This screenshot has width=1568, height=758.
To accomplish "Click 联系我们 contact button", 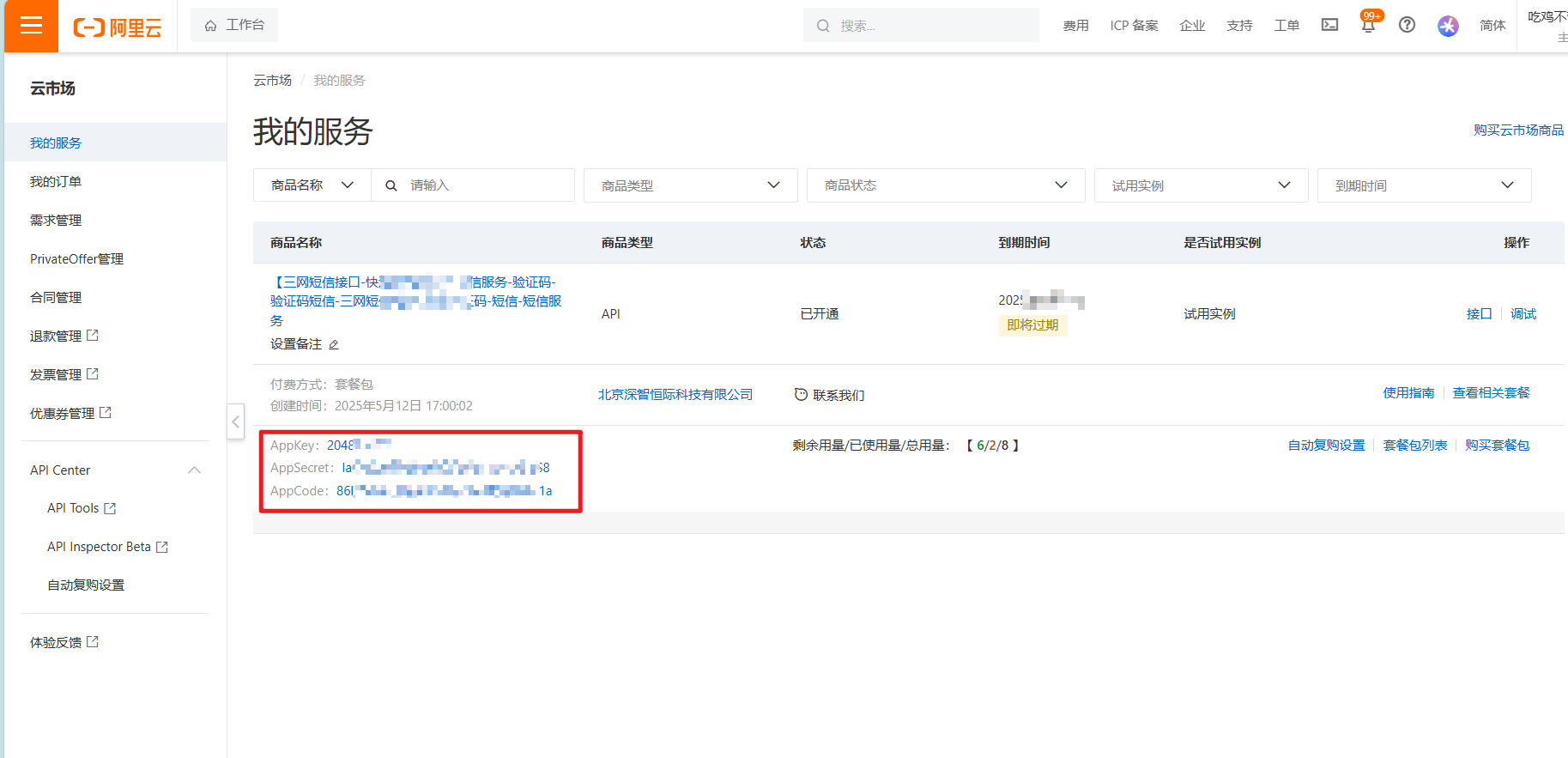I will click(x=829, y=395).
